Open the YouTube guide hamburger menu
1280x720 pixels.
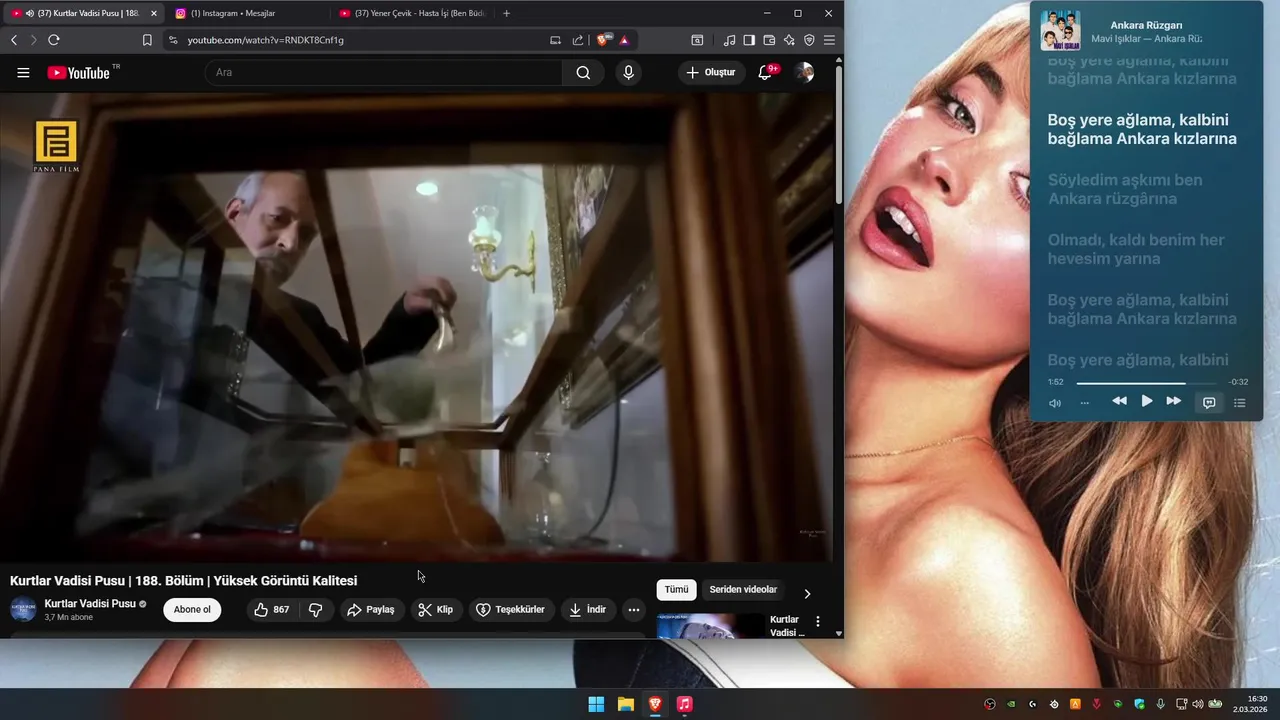[x=23, y=72]
